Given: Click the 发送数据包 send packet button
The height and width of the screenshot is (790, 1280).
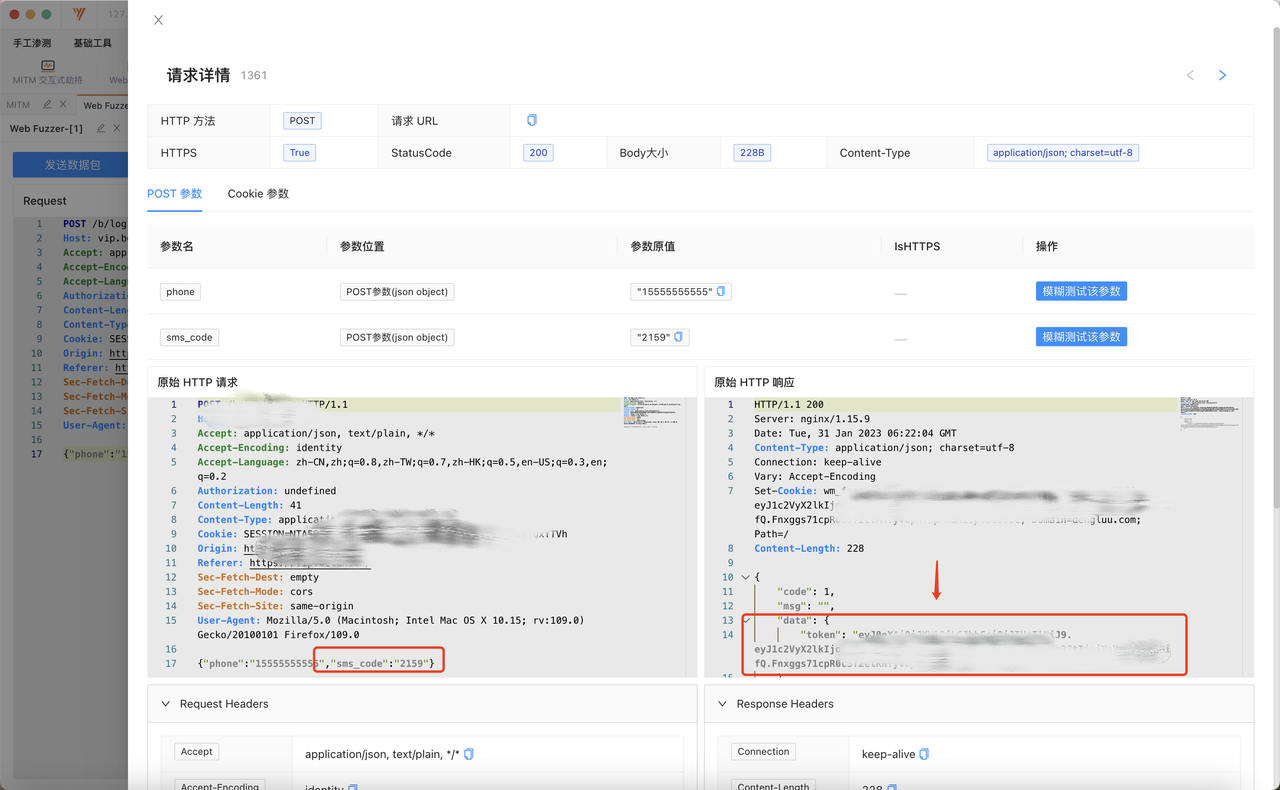Looking at the screenshot, I should (x=72, y=164).
